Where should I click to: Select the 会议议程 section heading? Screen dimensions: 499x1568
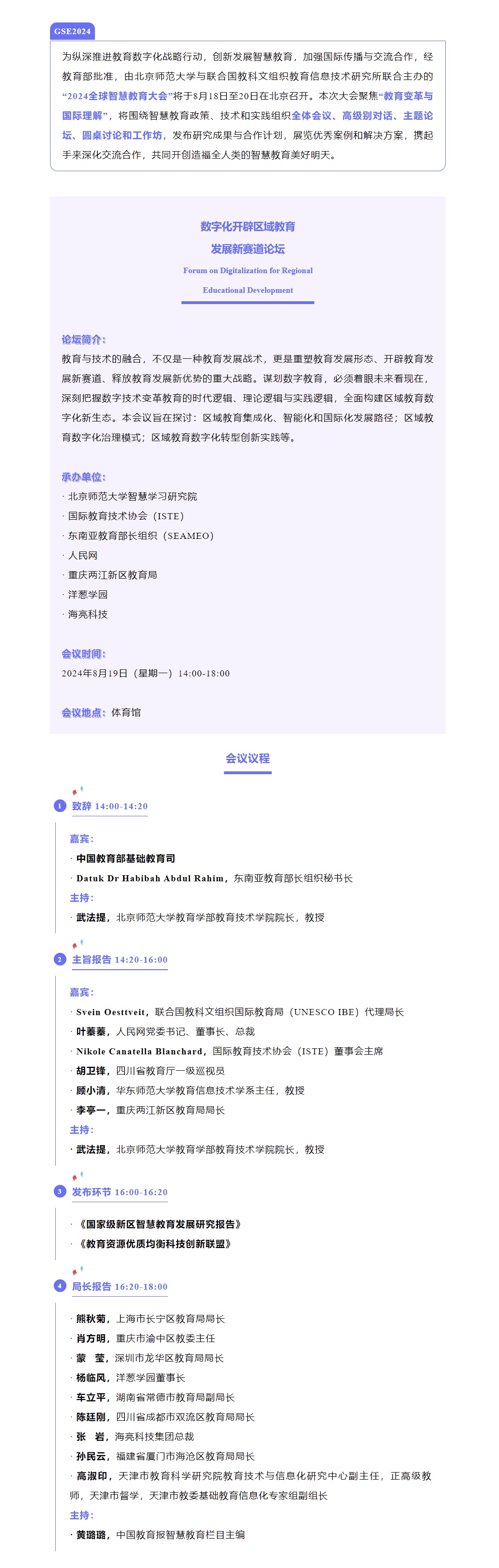(x=248, y=758)
